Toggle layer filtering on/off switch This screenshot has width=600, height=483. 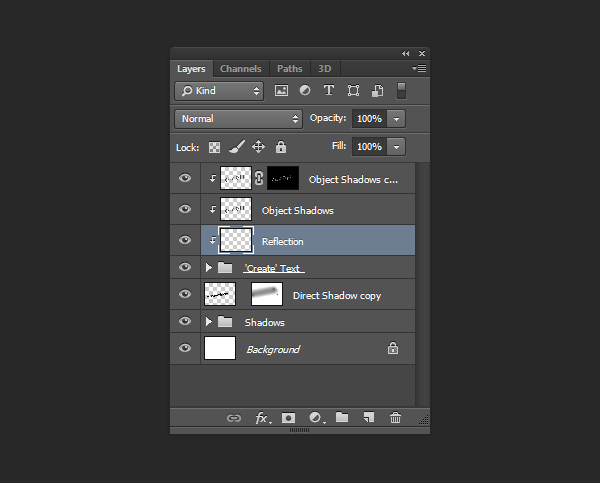[401, 91]
